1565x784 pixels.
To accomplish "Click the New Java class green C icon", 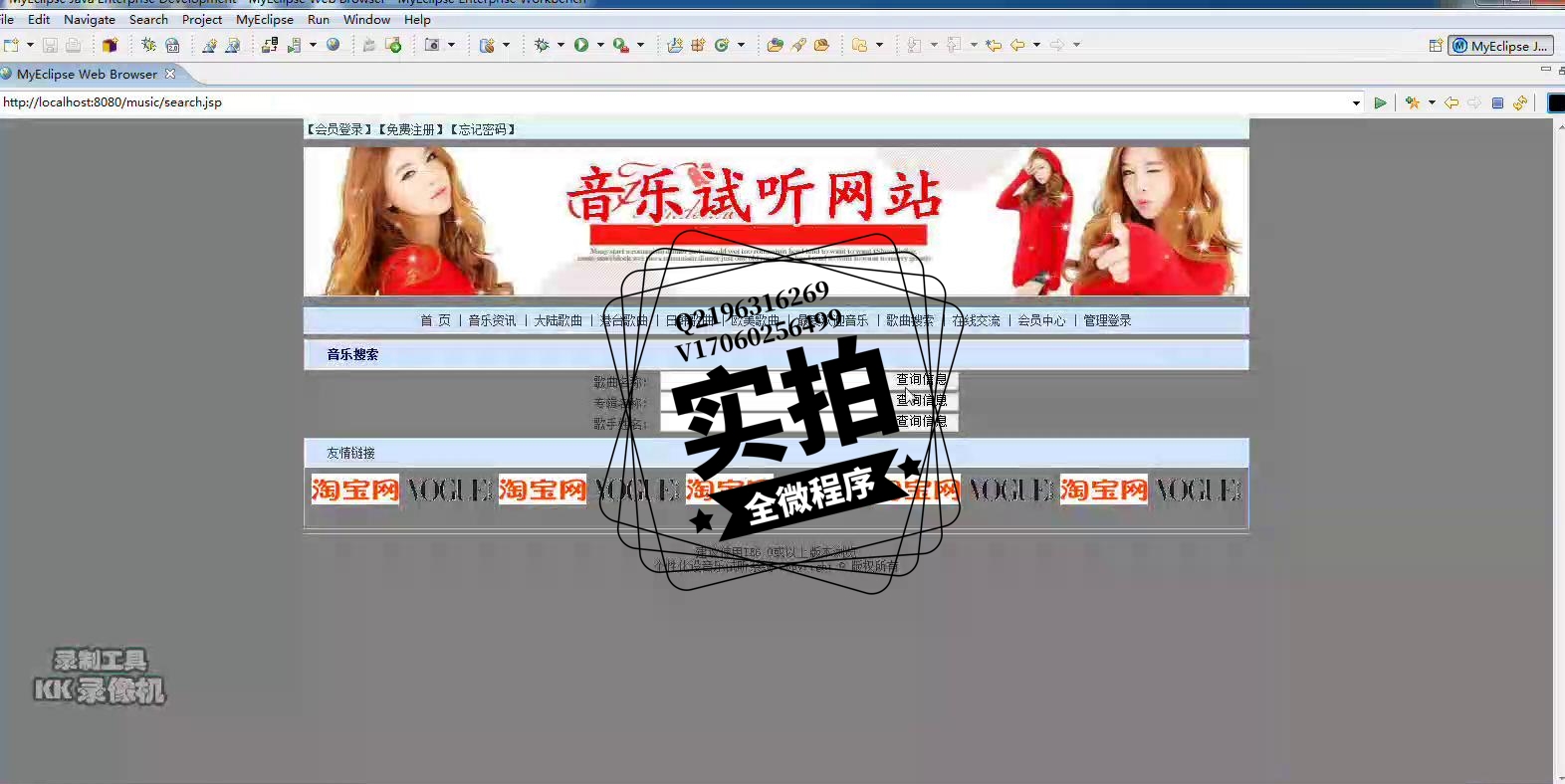I will 722,45.
